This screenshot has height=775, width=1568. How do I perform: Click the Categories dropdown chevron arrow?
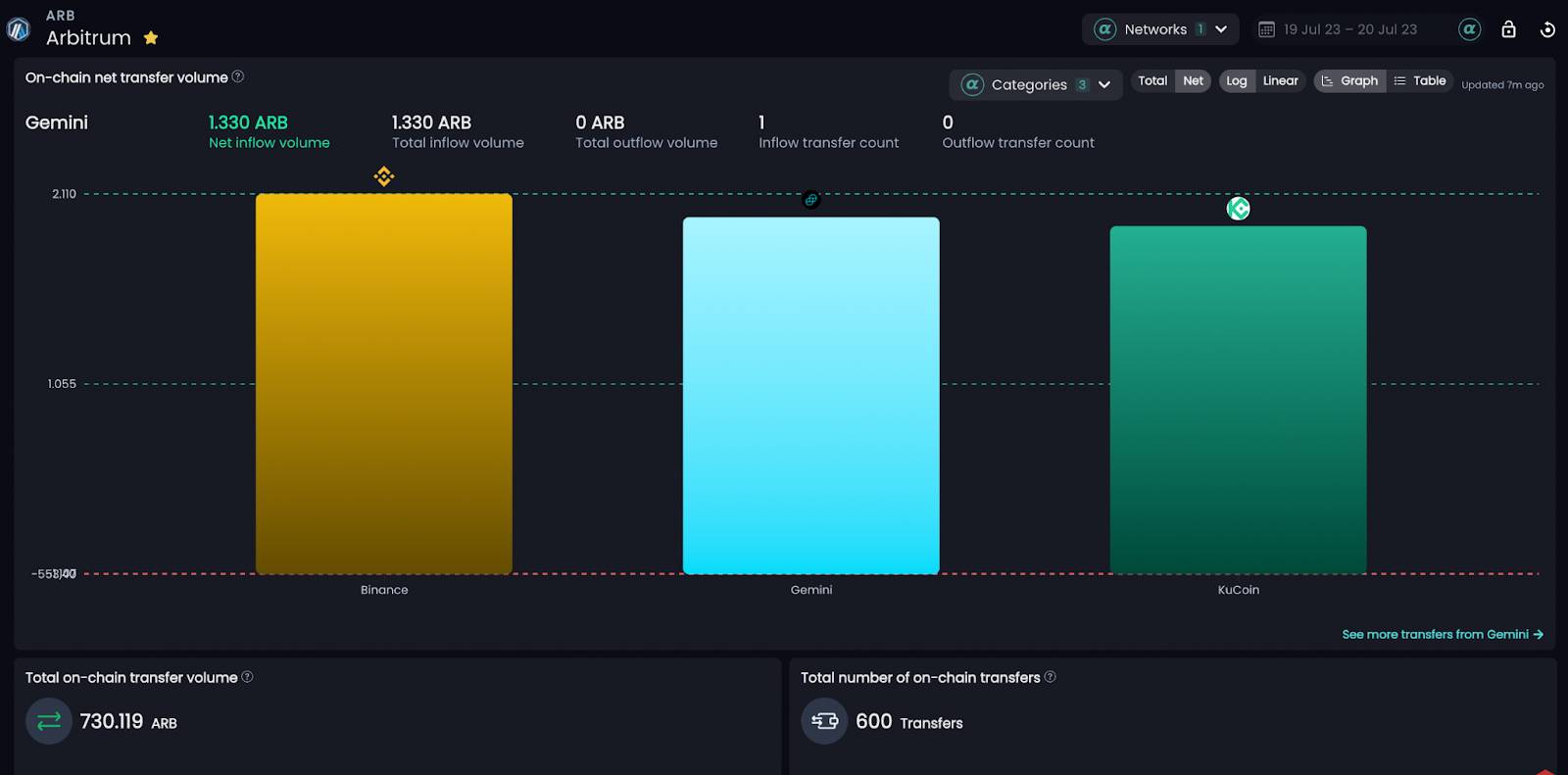click(1104, 84)
